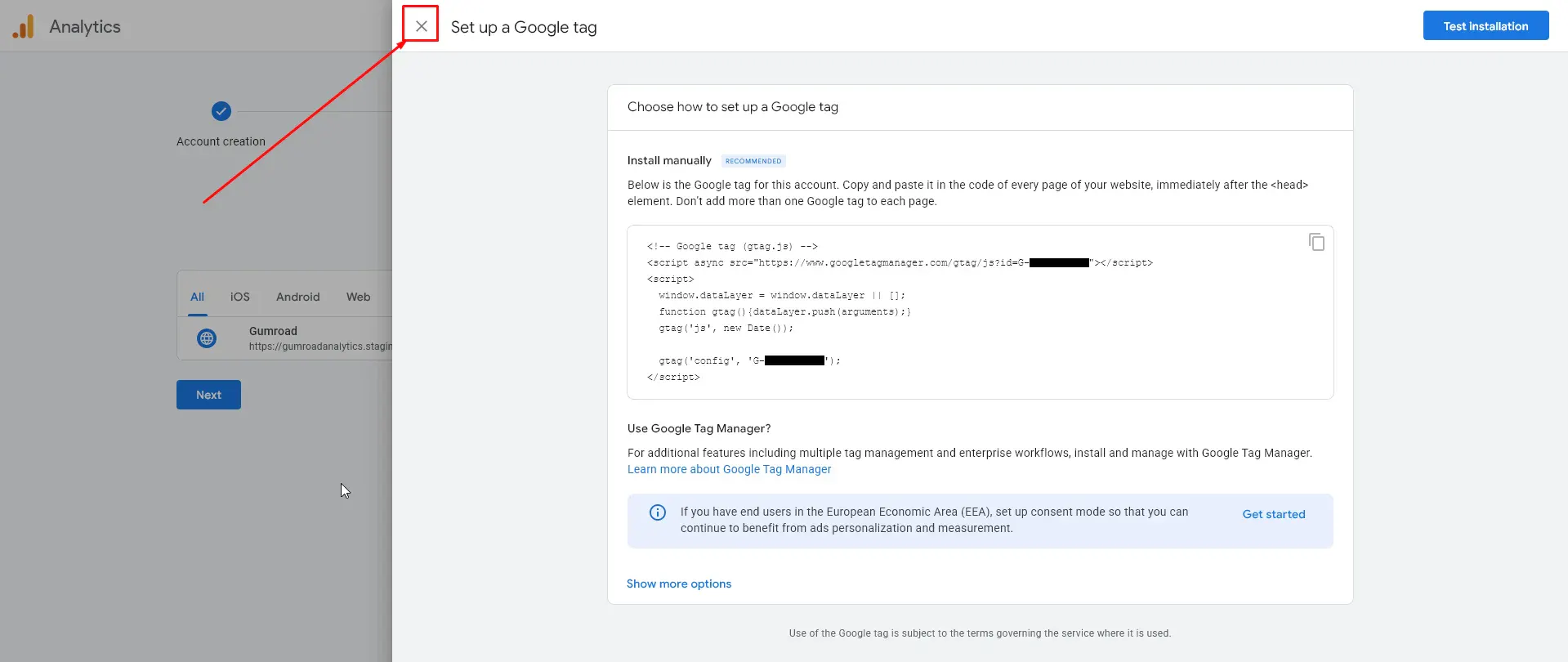Select the All platforms tab
The height and width of the screenshot is (662, 1568).
point(197,297)
